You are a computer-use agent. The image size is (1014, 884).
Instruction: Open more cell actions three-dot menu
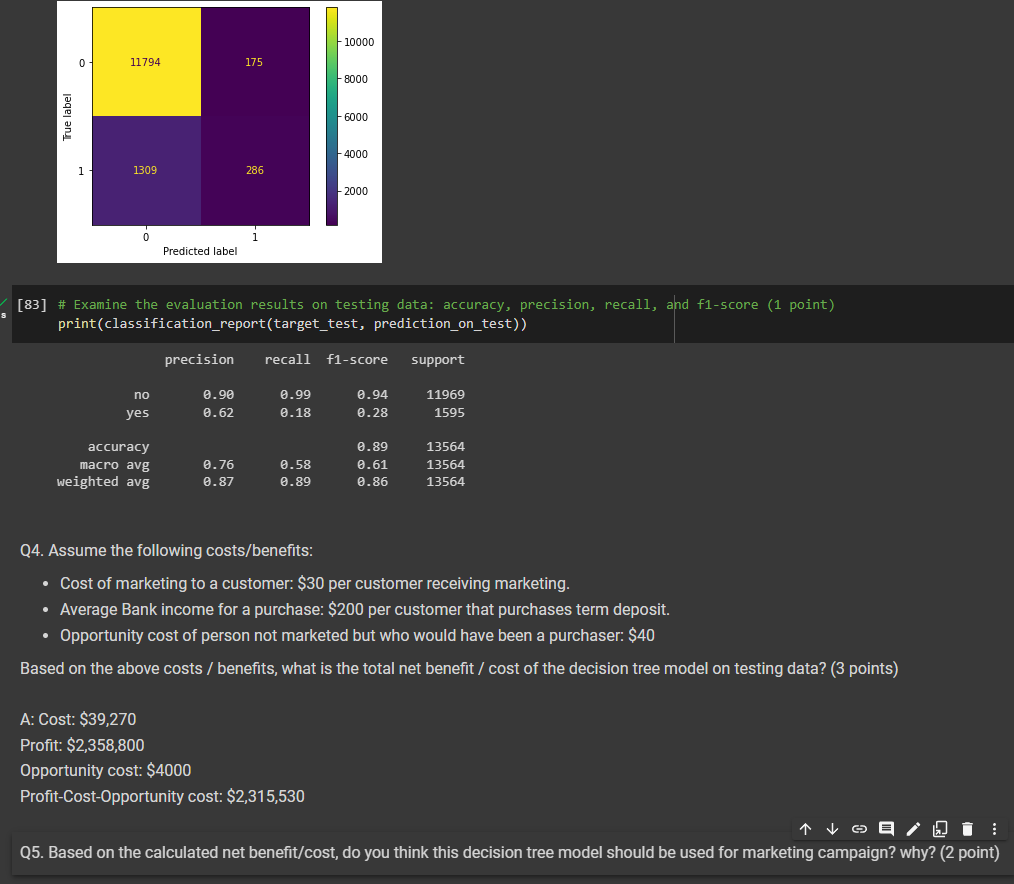tap(994, 828)
